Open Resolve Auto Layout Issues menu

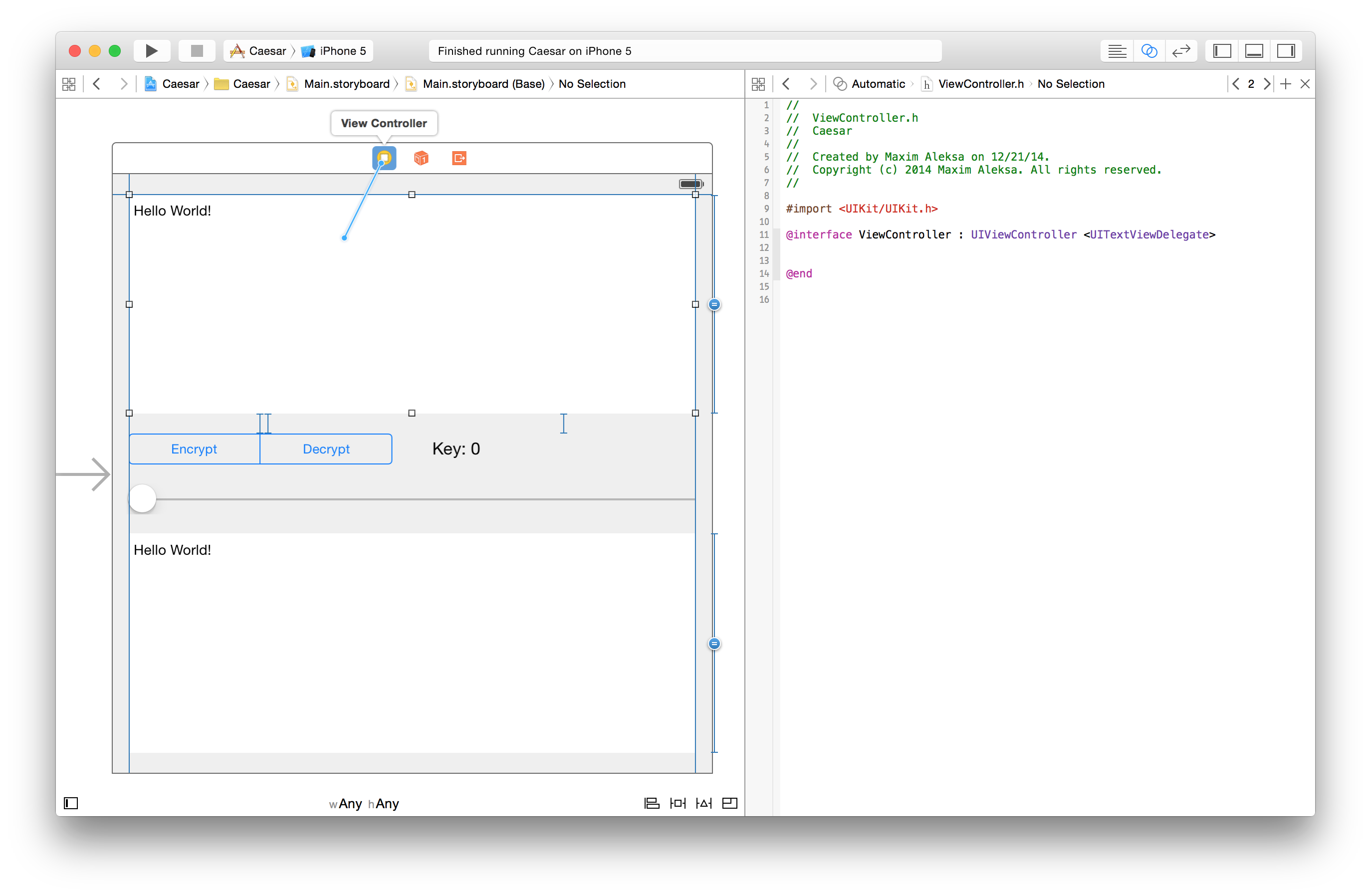click(703, 803)
